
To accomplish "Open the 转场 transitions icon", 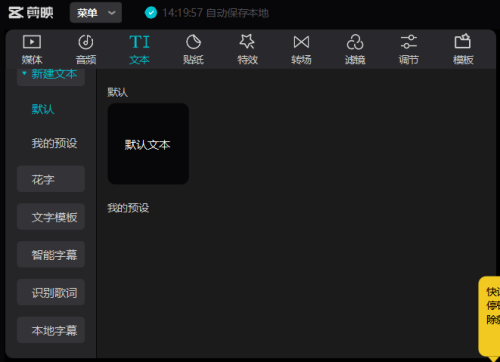I will tap(301, 42).
